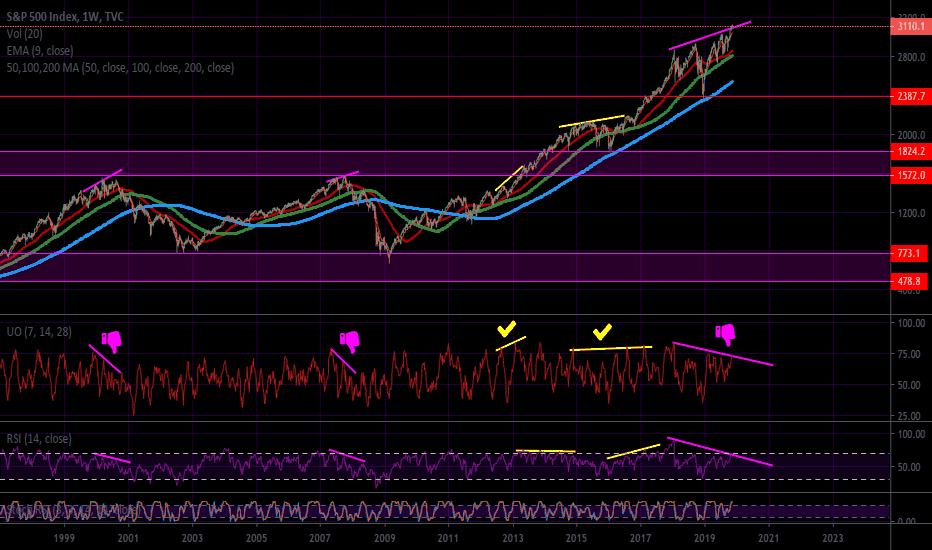Screen dimensions: 932x550
Task: Click the 2015 label on time axis
Action: 576,538
